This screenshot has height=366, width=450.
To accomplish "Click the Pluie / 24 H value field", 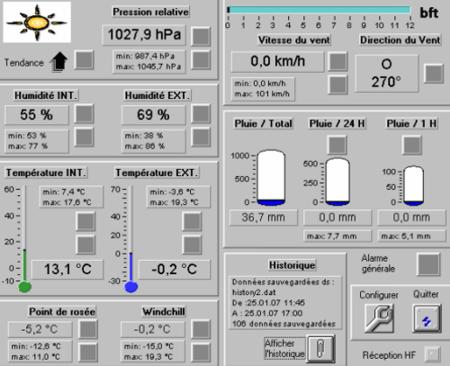I will point(337,218).
